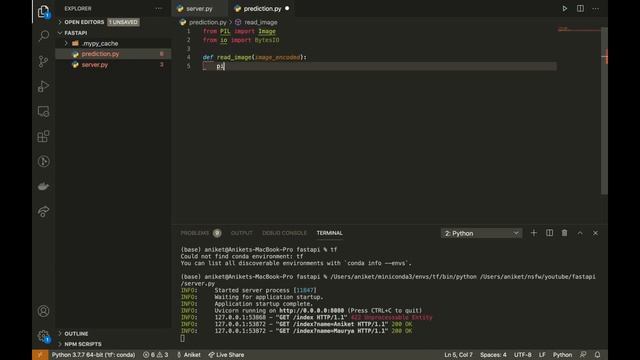
Task: Show errors and warnings count in status bar
Action: coord(156,355)
